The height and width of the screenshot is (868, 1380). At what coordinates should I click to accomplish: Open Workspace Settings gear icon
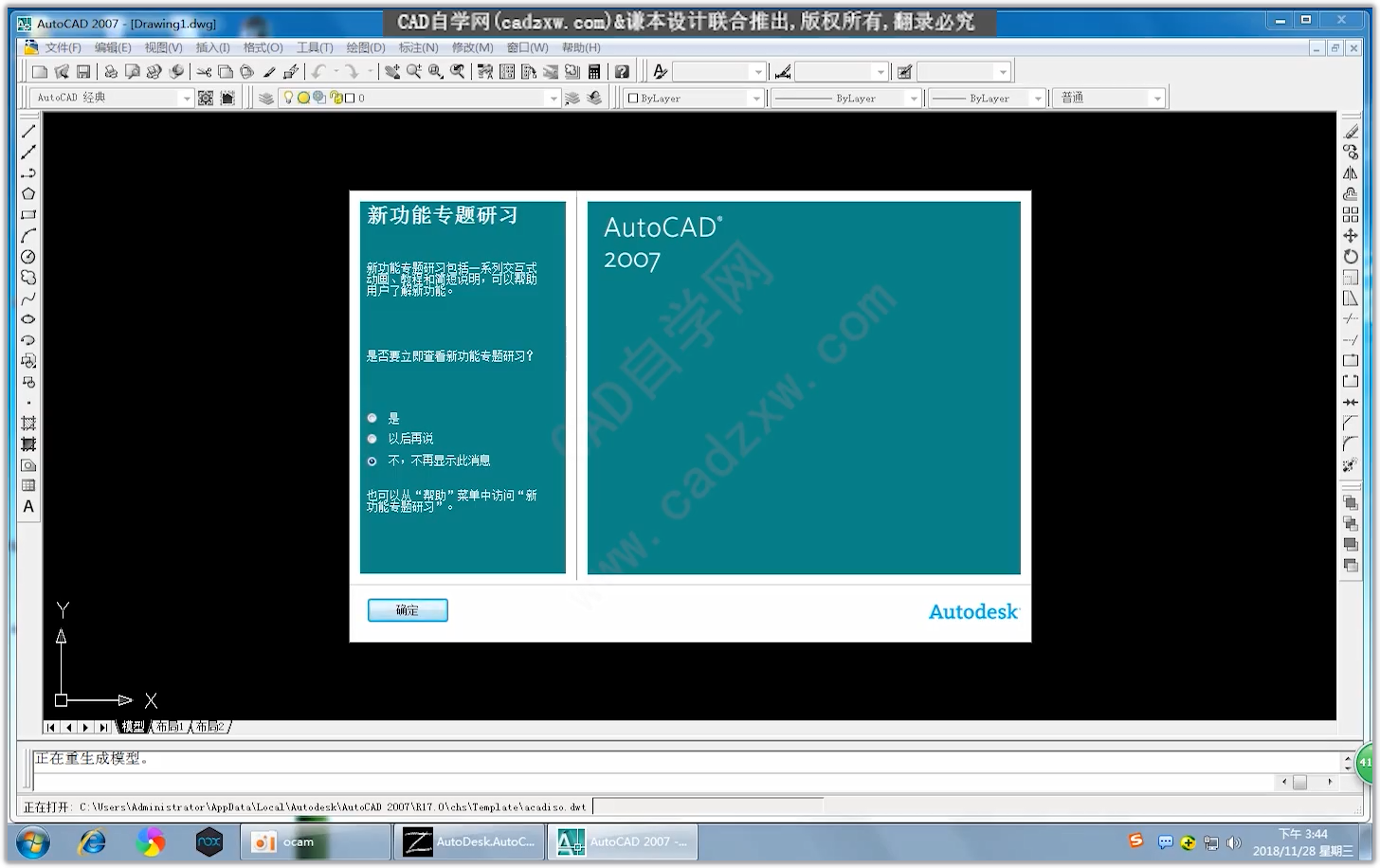pyautogui.click(x=206, y=98)
